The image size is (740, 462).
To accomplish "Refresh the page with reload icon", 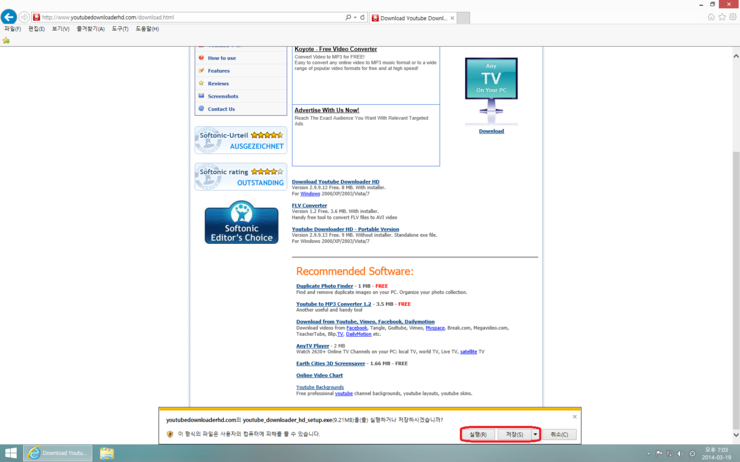I will (362, 17).
